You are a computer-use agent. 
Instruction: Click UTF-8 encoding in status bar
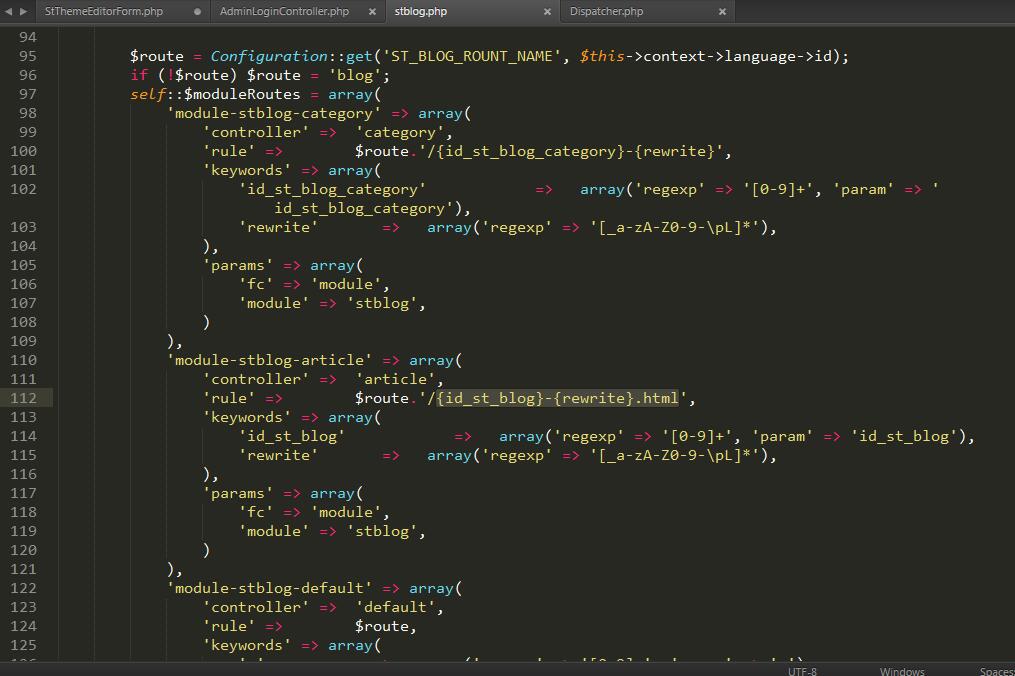click(x=802, y=671)
